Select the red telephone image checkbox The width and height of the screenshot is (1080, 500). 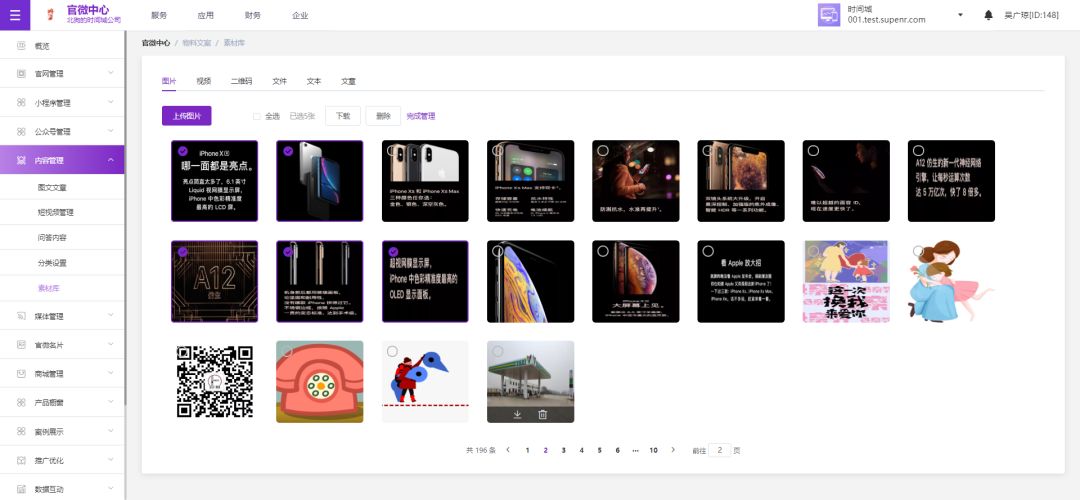coord(287,351)
